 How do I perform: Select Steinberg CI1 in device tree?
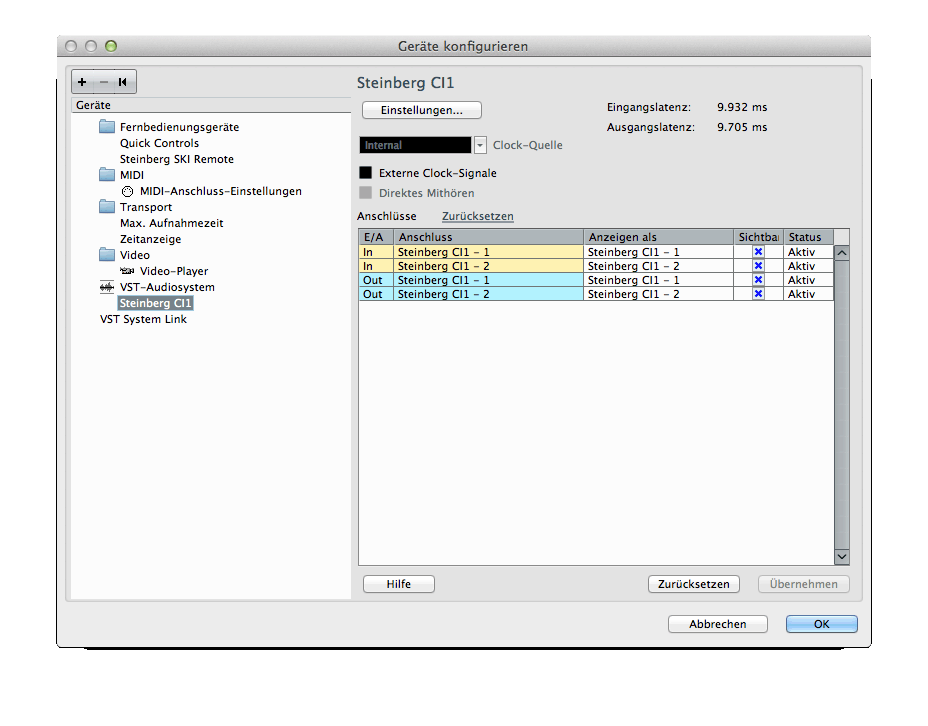[156, 303]
